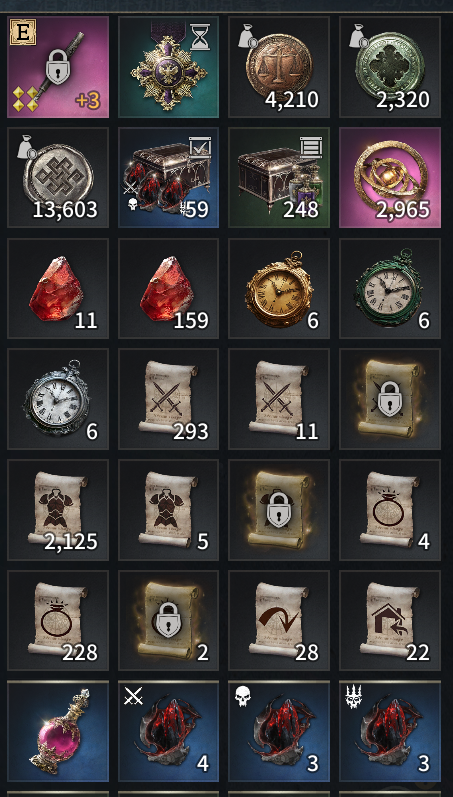453x797 pixels.
Task: Click the purple medal with hourglass timer
Action: coord(169,67)
